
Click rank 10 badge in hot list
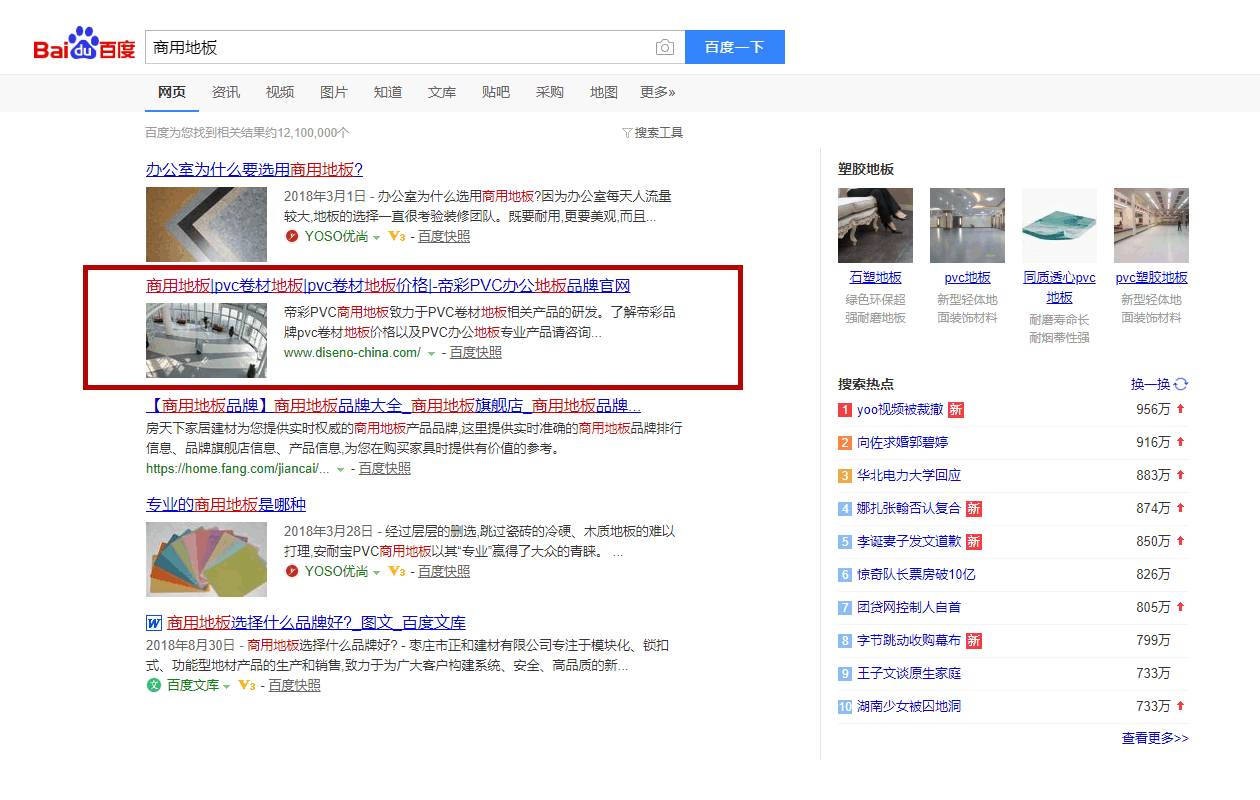click(x=845, y=707)
